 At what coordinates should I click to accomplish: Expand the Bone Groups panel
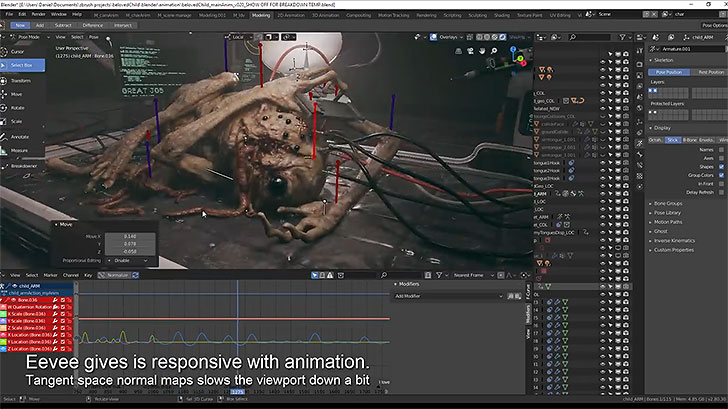[668, 203]
